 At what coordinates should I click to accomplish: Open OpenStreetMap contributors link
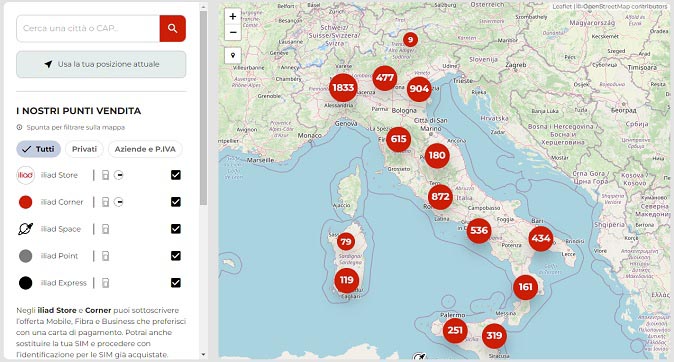[625, 6]
